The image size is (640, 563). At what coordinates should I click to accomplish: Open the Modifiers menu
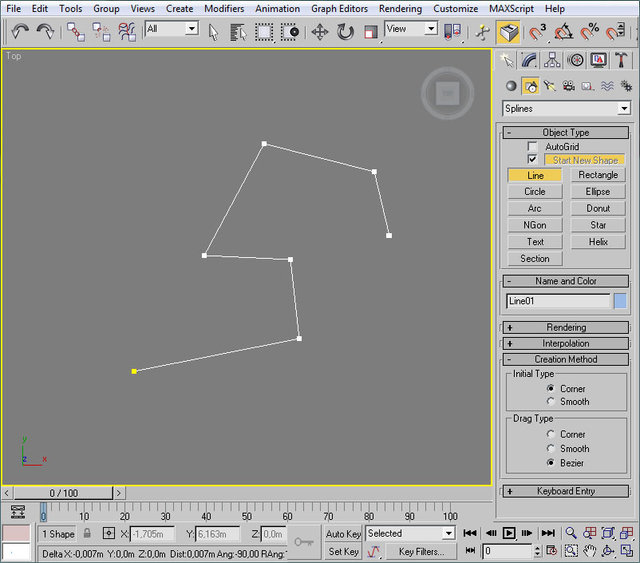pyautogui.click(x=224, y=8)
